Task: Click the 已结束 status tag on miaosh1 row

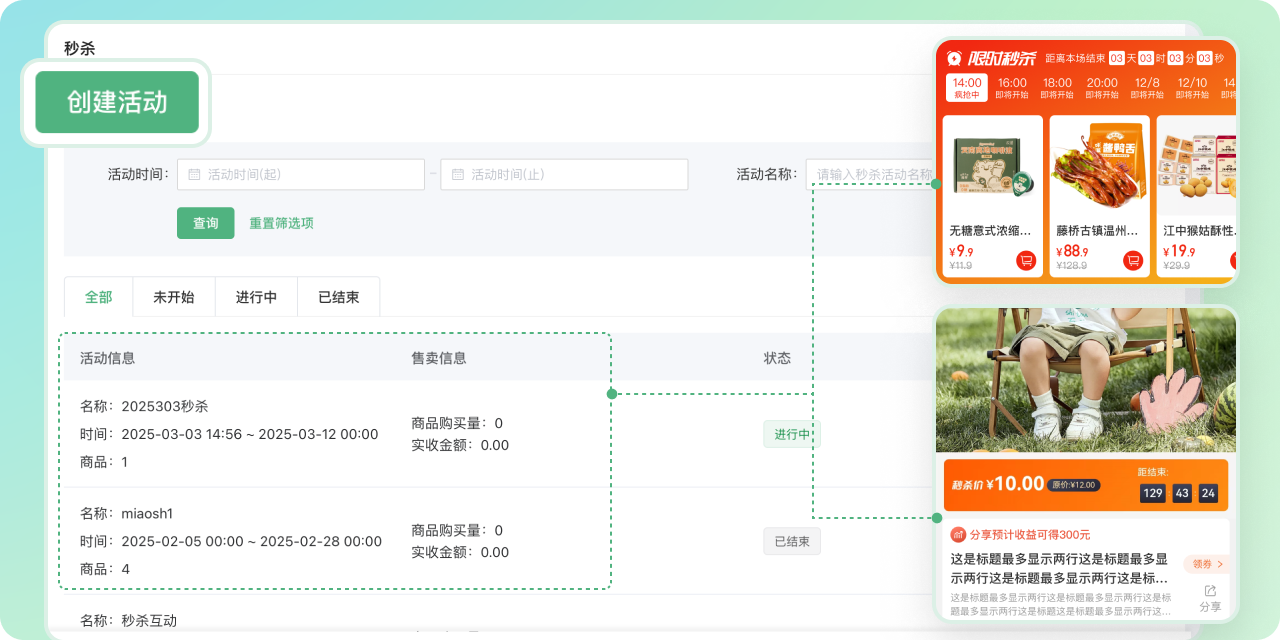Action: coord(792,541)
